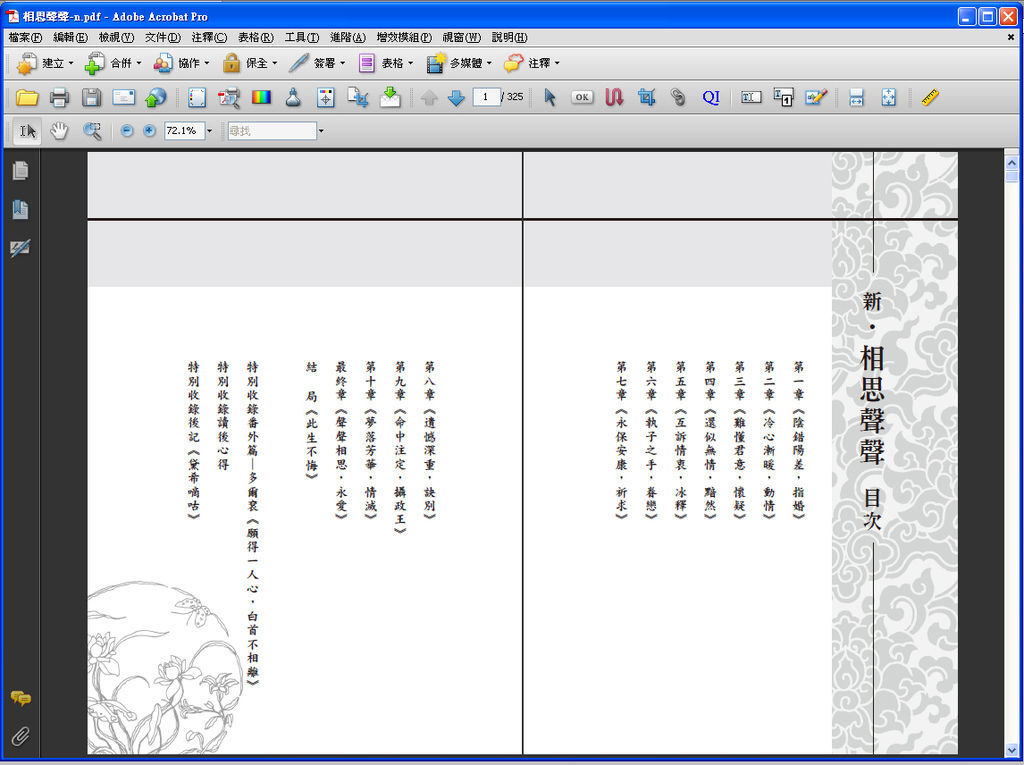
Task: Expand the zoom percentage dropdown arrow
Action: click(x=210, y=131)
